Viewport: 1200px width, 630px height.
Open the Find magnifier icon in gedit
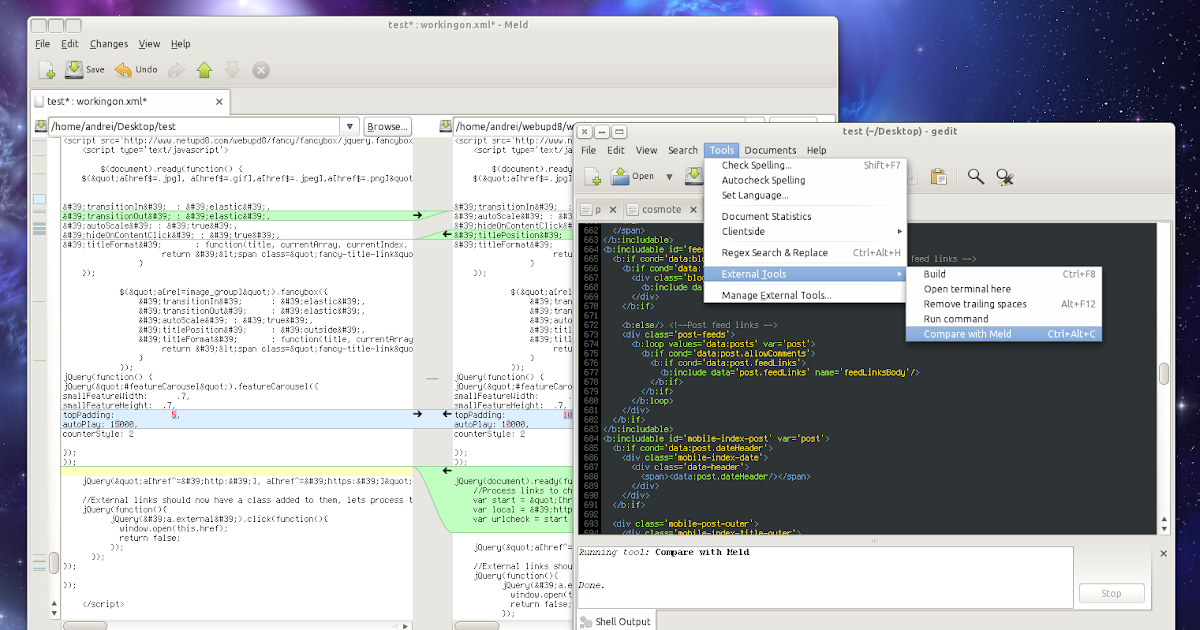pos(975,176)
